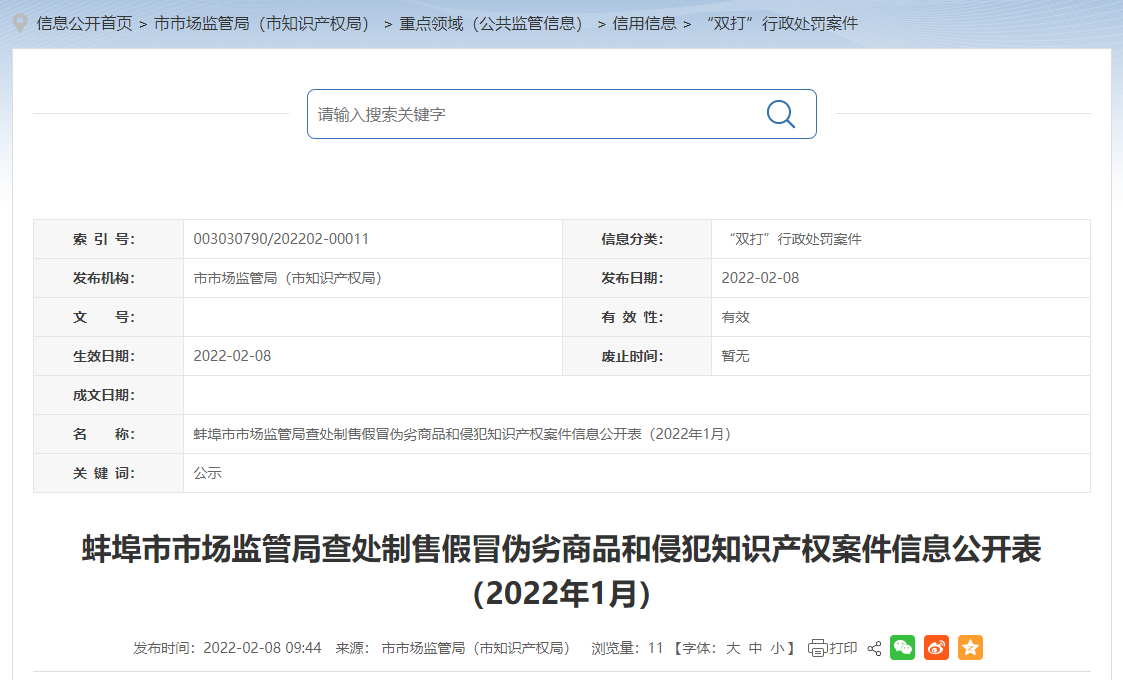Set font size to medium (中)

pyautogui.click(x=755, y=648)
